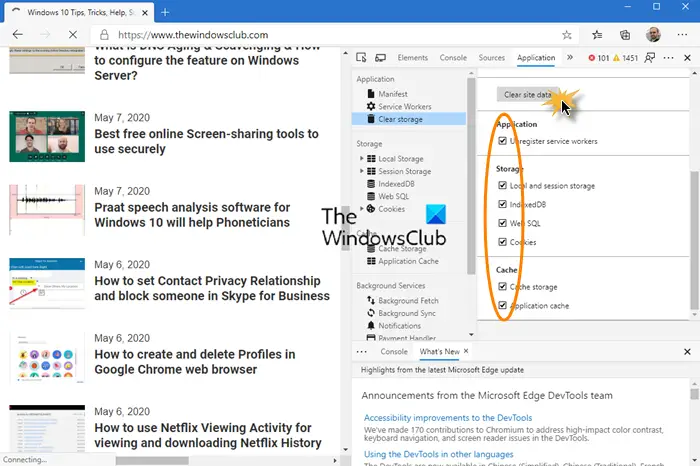
Task: Expand Cookies tree node
Action: click(361, 208)
